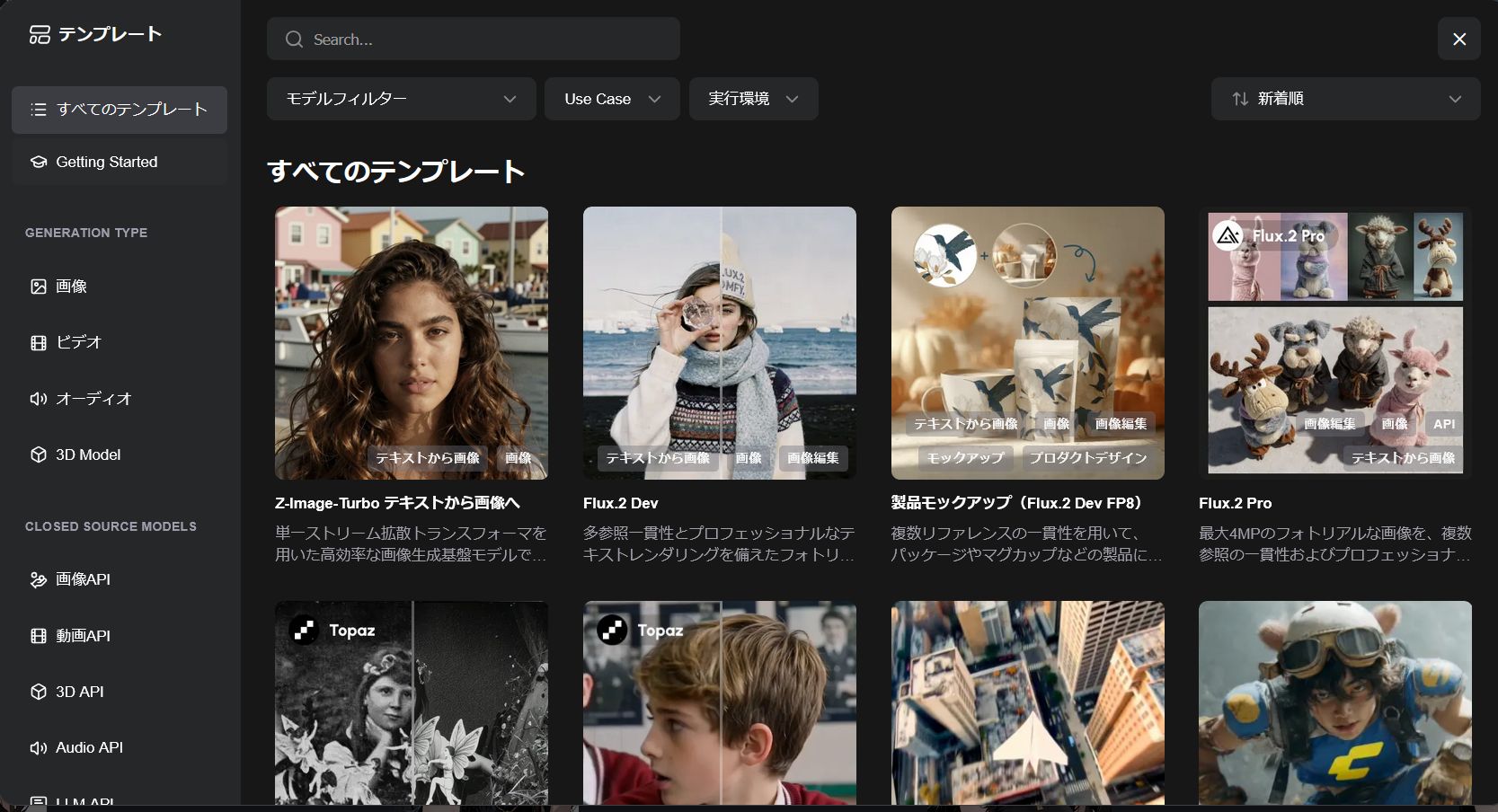Change the 新着順 sort order dropdown
Image resolution: width=1498 pixels, height=812 pixels.
tap(1345, 99)
